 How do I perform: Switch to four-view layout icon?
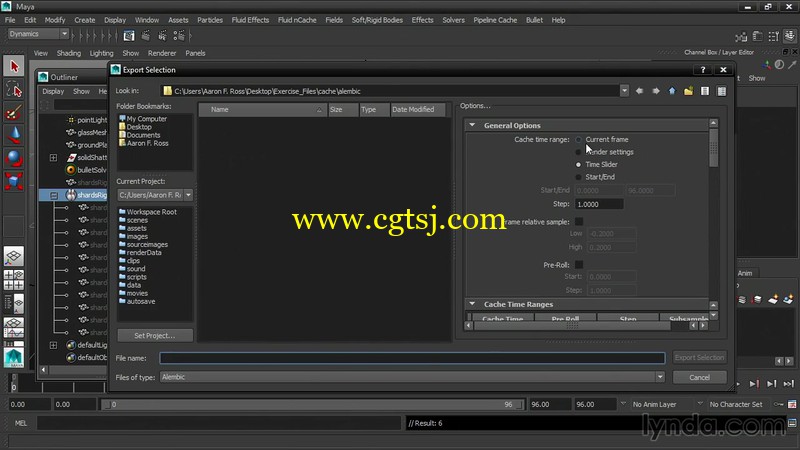[x=14, y=280]
